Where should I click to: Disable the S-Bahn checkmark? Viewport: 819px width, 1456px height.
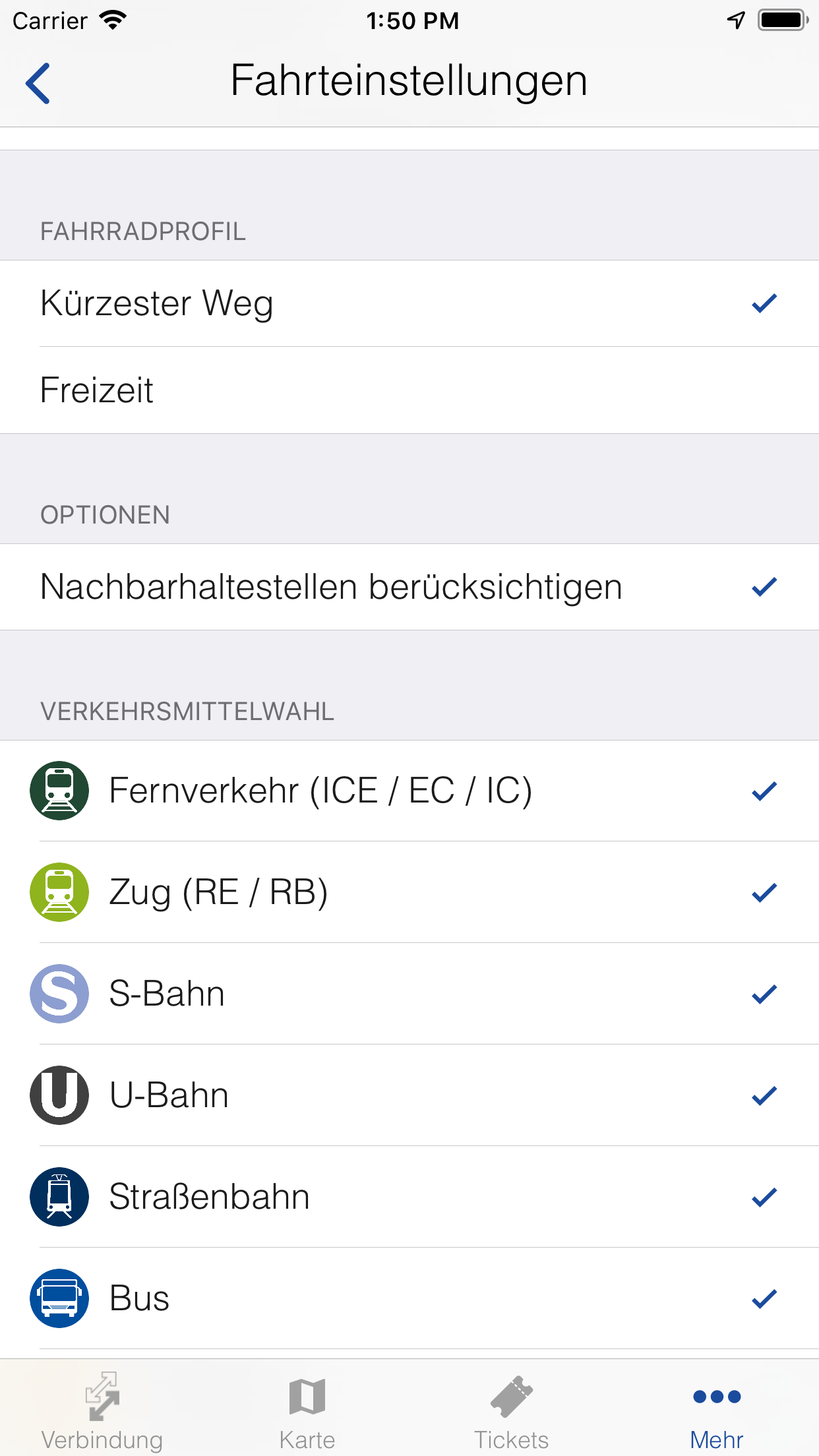coord(764,994)
